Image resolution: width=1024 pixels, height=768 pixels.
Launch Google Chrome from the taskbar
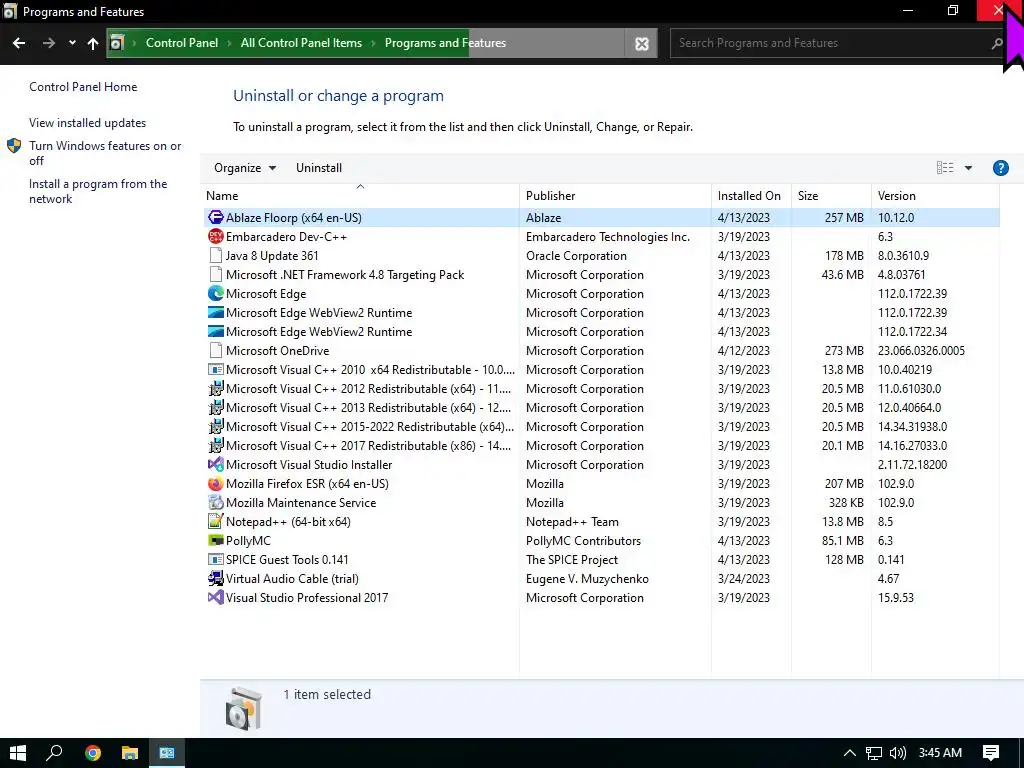(93, 753)
